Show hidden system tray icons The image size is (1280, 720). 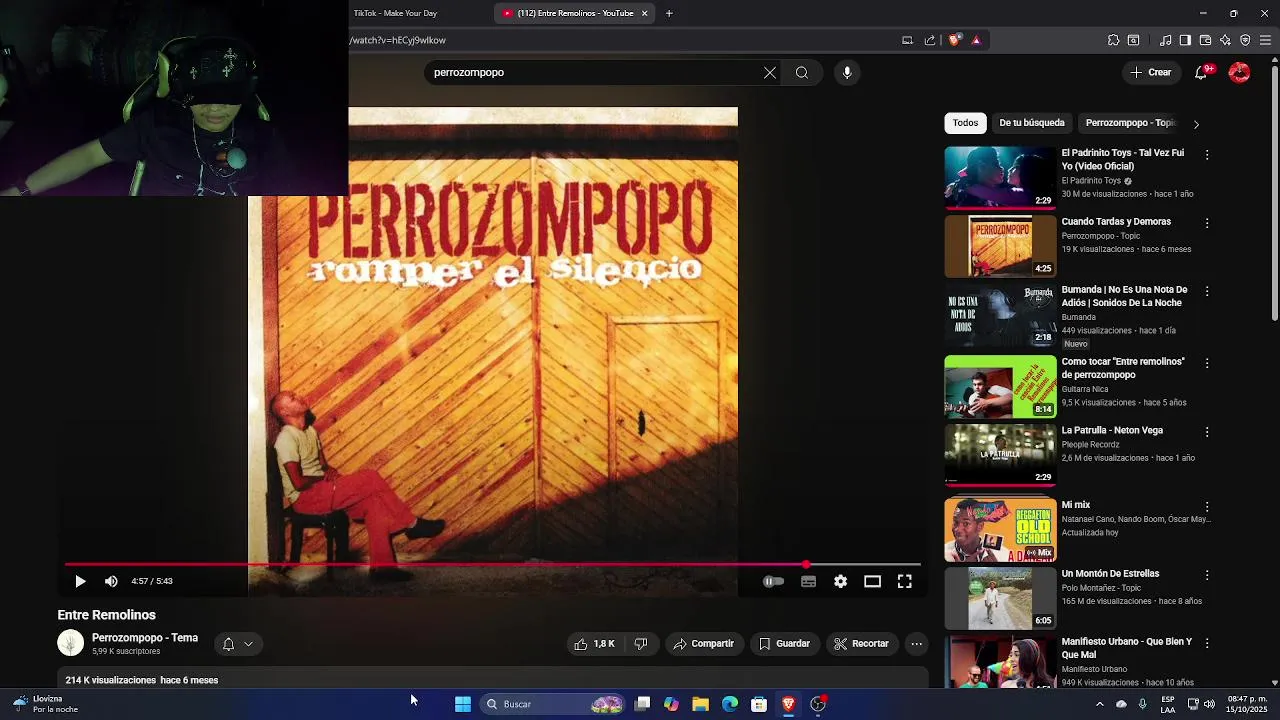point(1099,704)
